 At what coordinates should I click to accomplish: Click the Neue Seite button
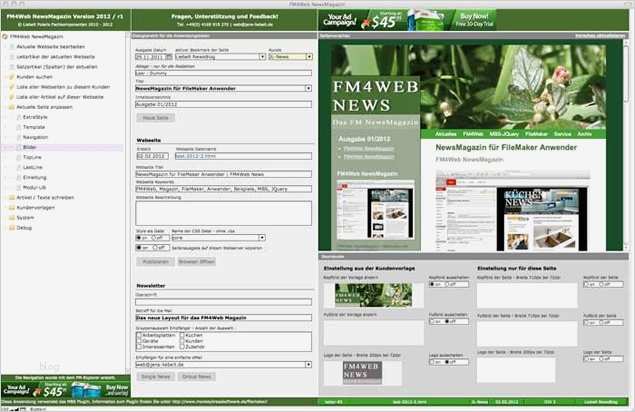point(156,117)
